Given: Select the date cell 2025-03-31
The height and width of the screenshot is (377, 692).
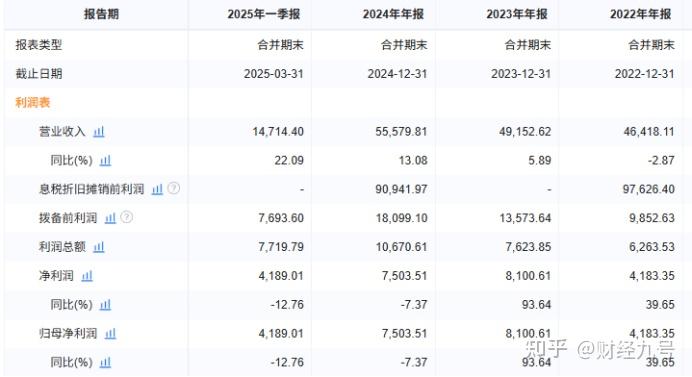Looking at the screenshot, I should point(274,74).
